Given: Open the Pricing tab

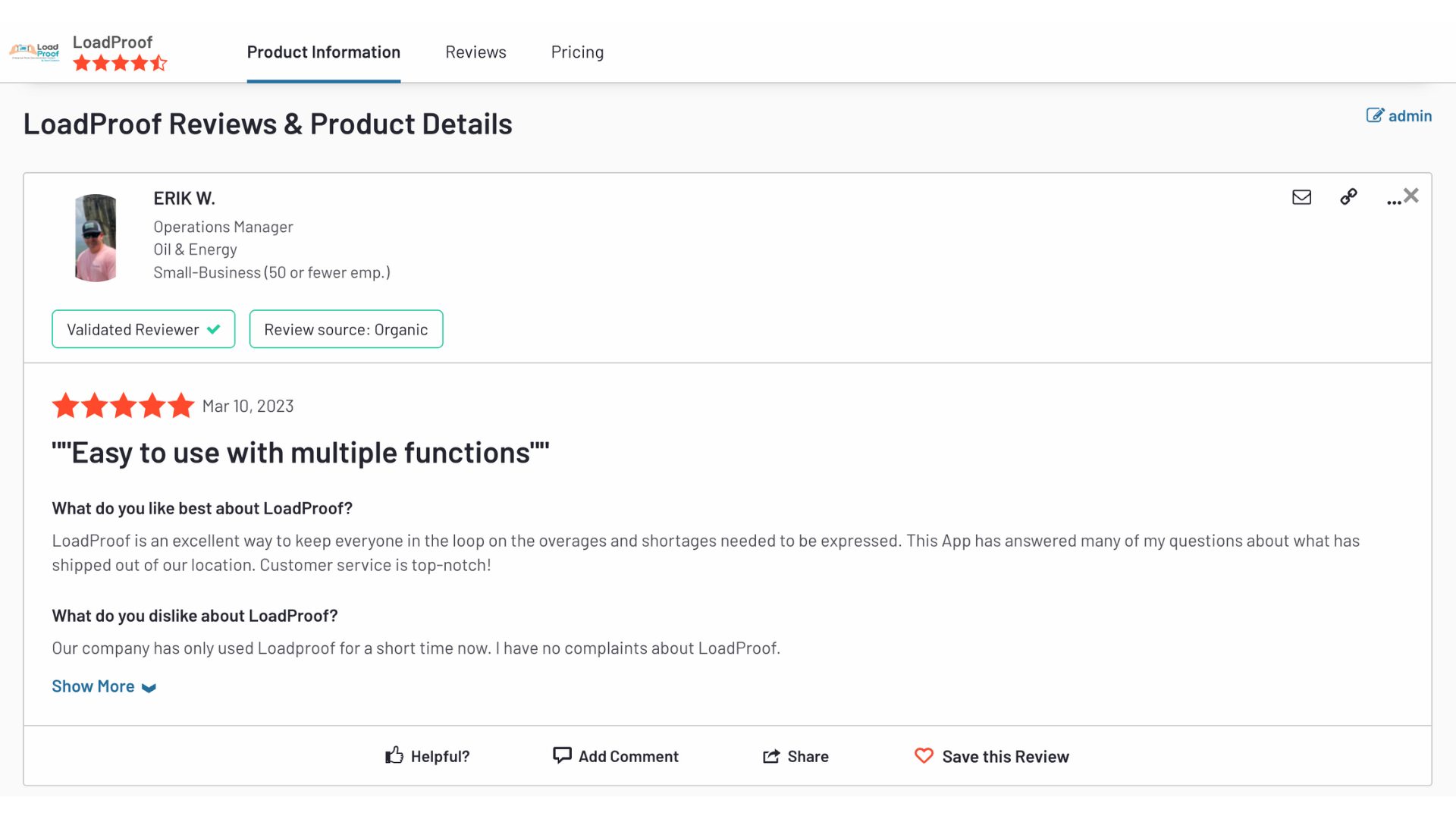Looking at the screenshot, I should pos(577,52).
